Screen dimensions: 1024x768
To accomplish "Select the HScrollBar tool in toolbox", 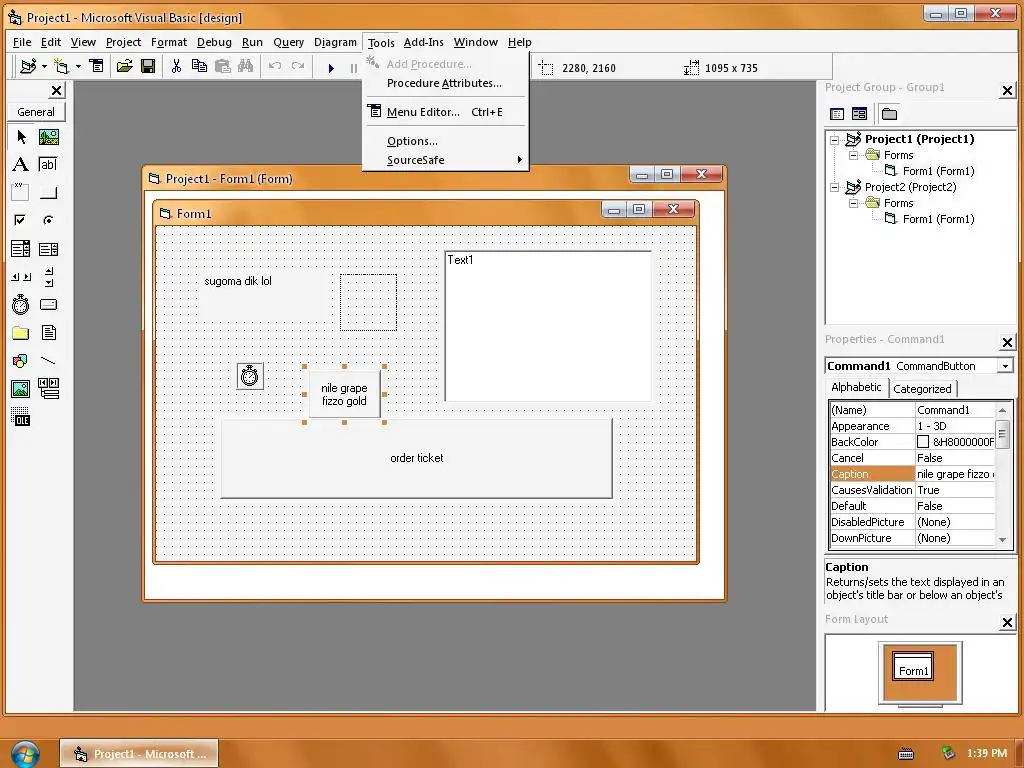I will [21, 276].
